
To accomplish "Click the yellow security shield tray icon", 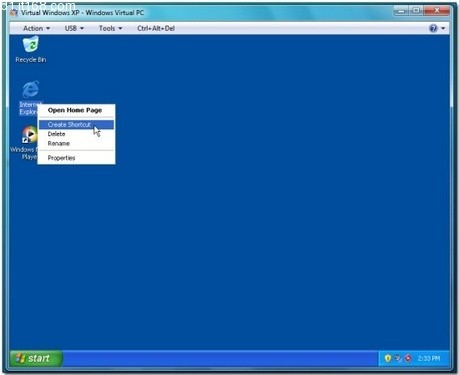I will tap(387, 358).
